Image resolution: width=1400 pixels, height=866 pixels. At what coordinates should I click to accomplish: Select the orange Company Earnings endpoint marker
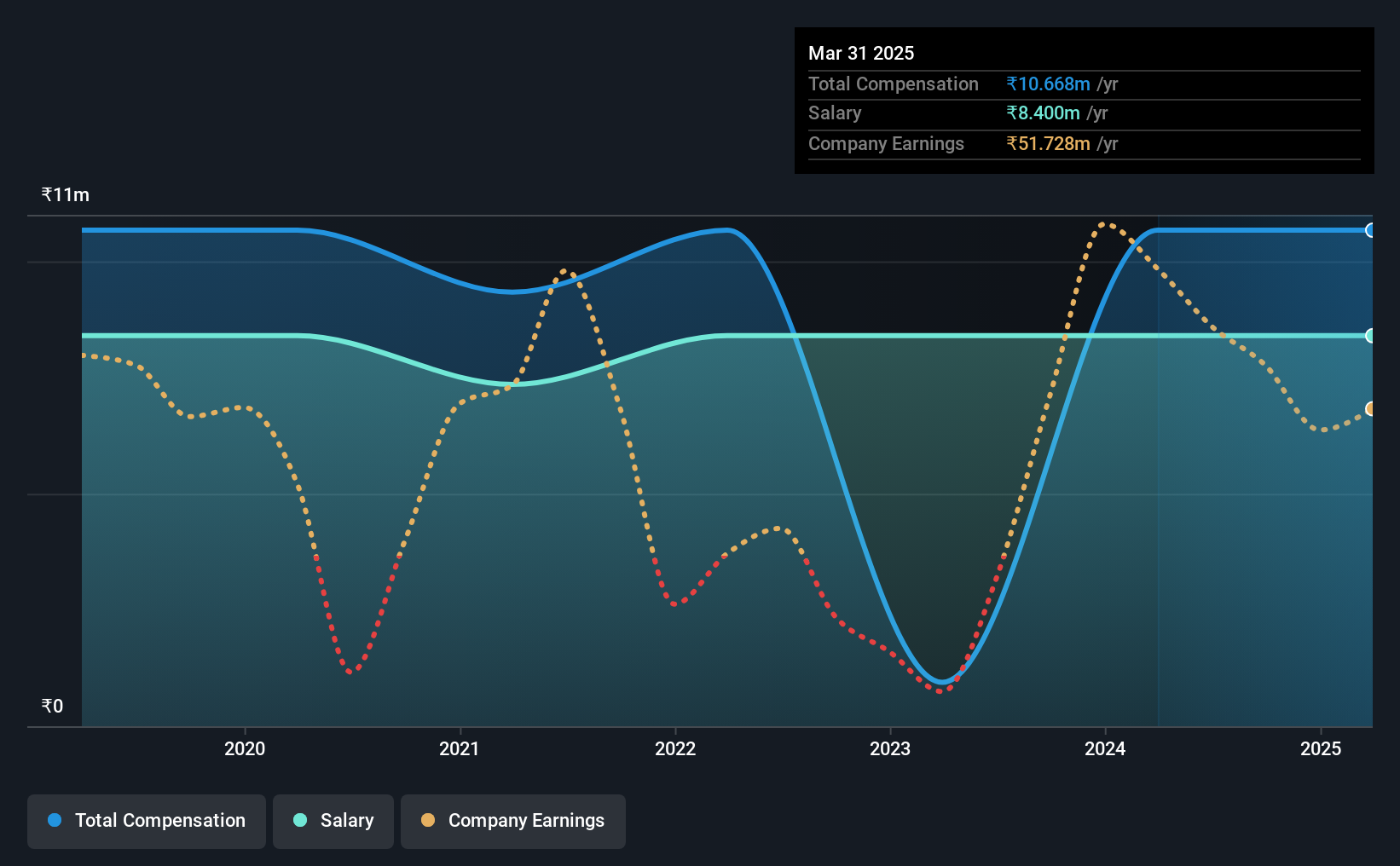1370,409
